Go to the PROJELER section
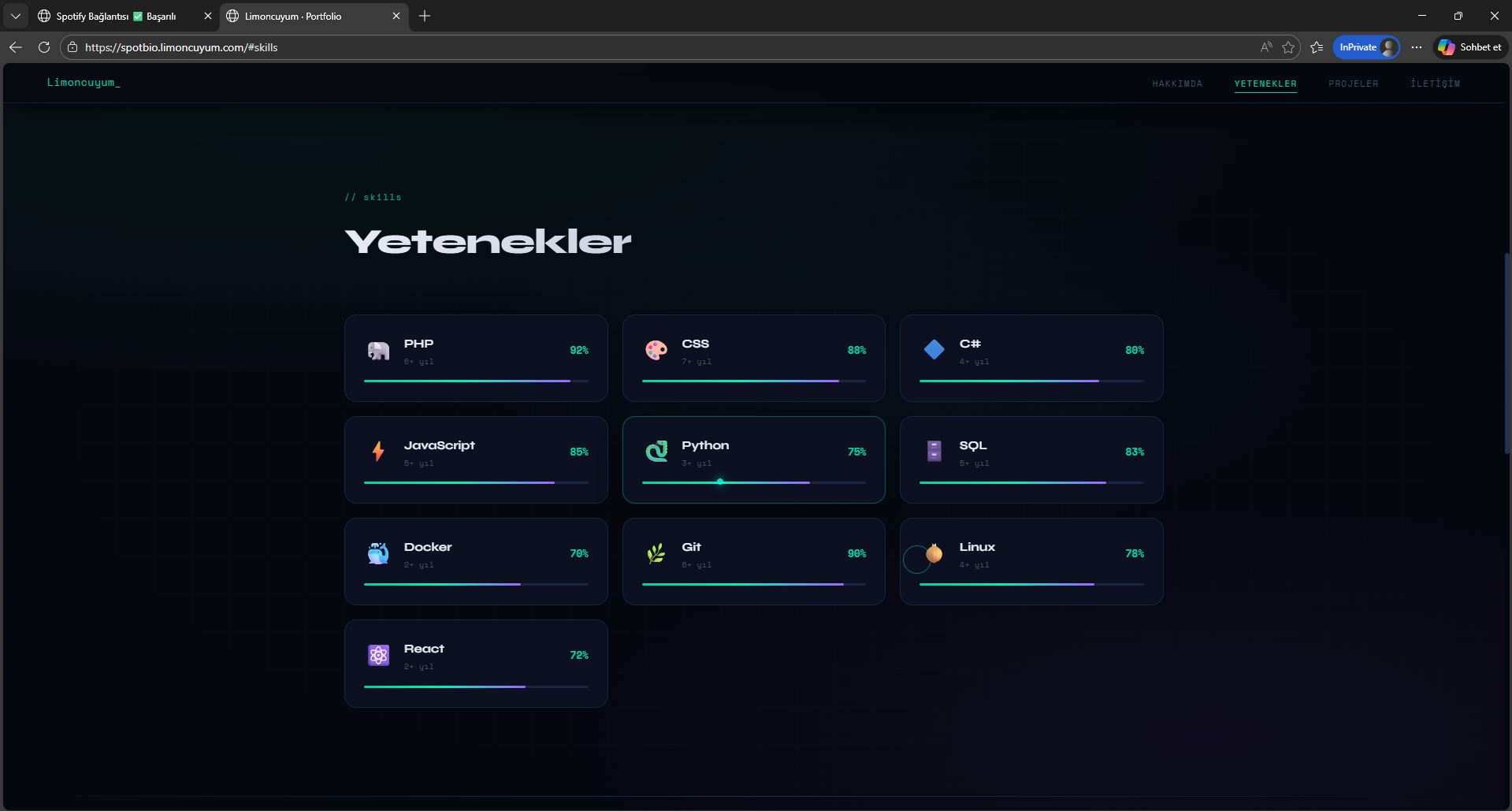Screen dimensions: 1512x811 click(1353, 84)
